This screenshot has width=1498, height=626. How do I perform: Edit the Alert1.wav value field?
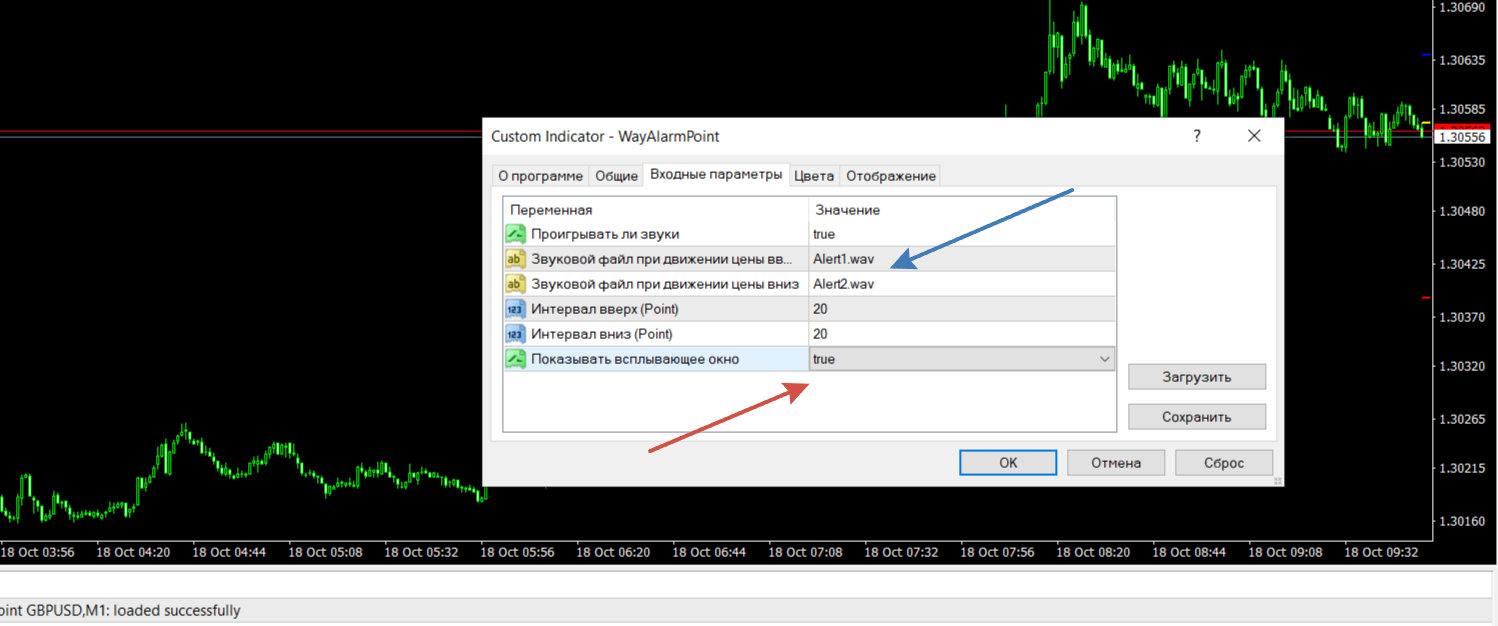(960, 259)
